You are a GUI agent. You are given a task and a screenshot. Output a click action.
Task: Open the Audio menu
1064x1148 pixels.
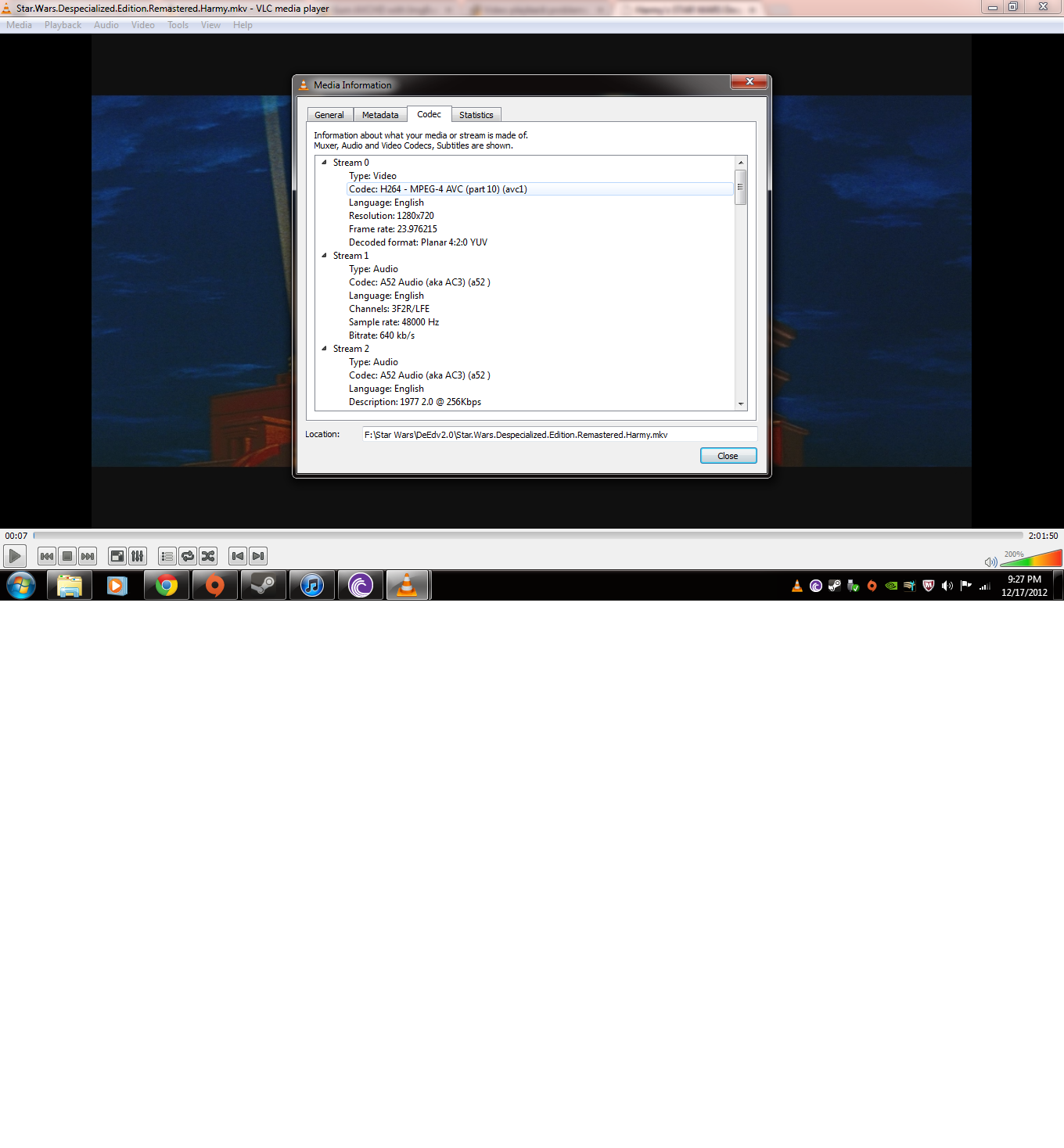(x=106, y=25)
